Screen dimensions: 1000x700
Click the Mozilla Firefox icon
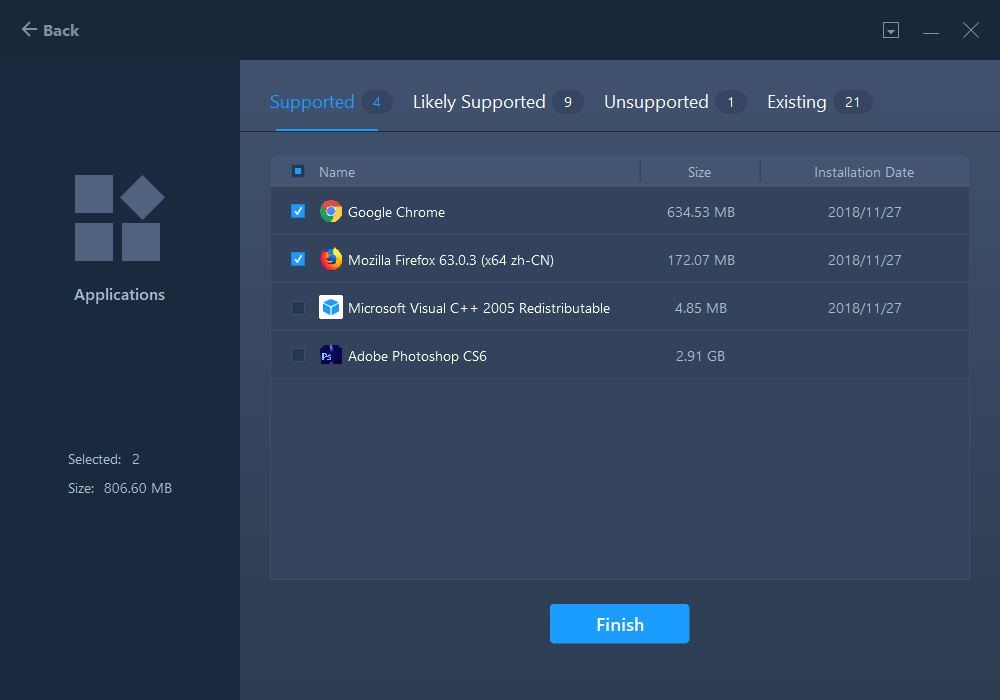coord(331,260)
